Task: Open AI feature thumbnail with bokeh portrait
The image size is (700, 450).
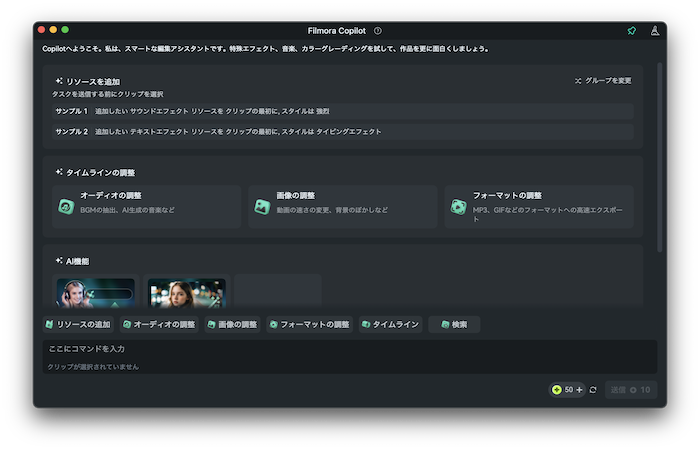Action: pos(187,293)
